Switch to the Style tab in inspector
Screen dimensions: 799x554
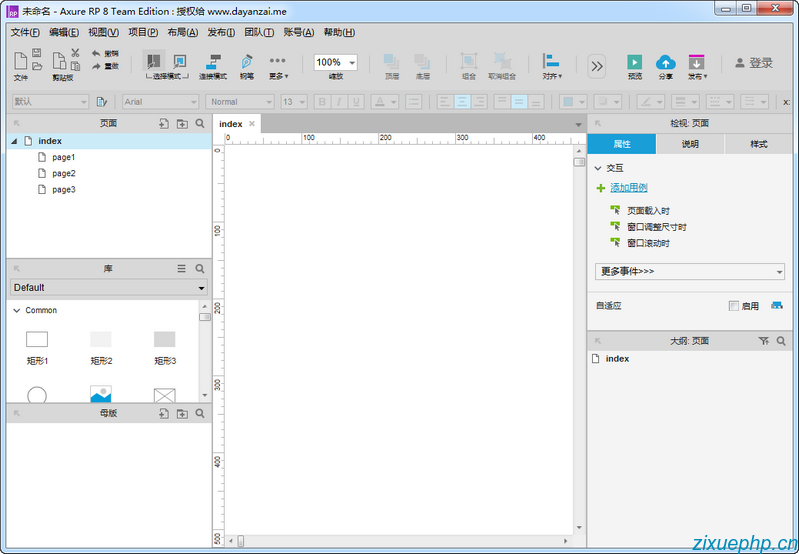[x=758, y=144]
